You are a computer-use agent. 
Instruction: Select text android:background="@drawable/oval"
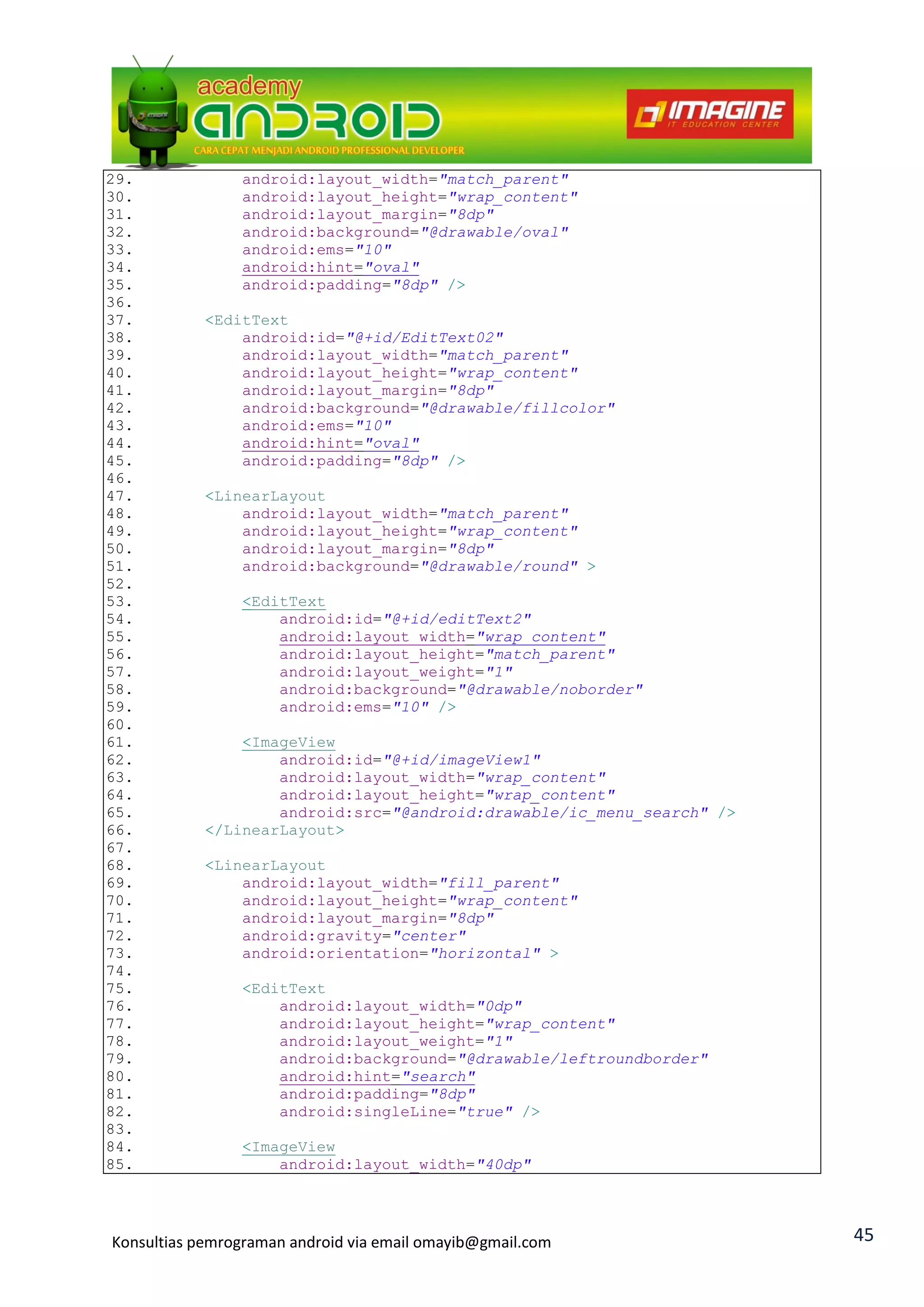[x=405, y=232]
